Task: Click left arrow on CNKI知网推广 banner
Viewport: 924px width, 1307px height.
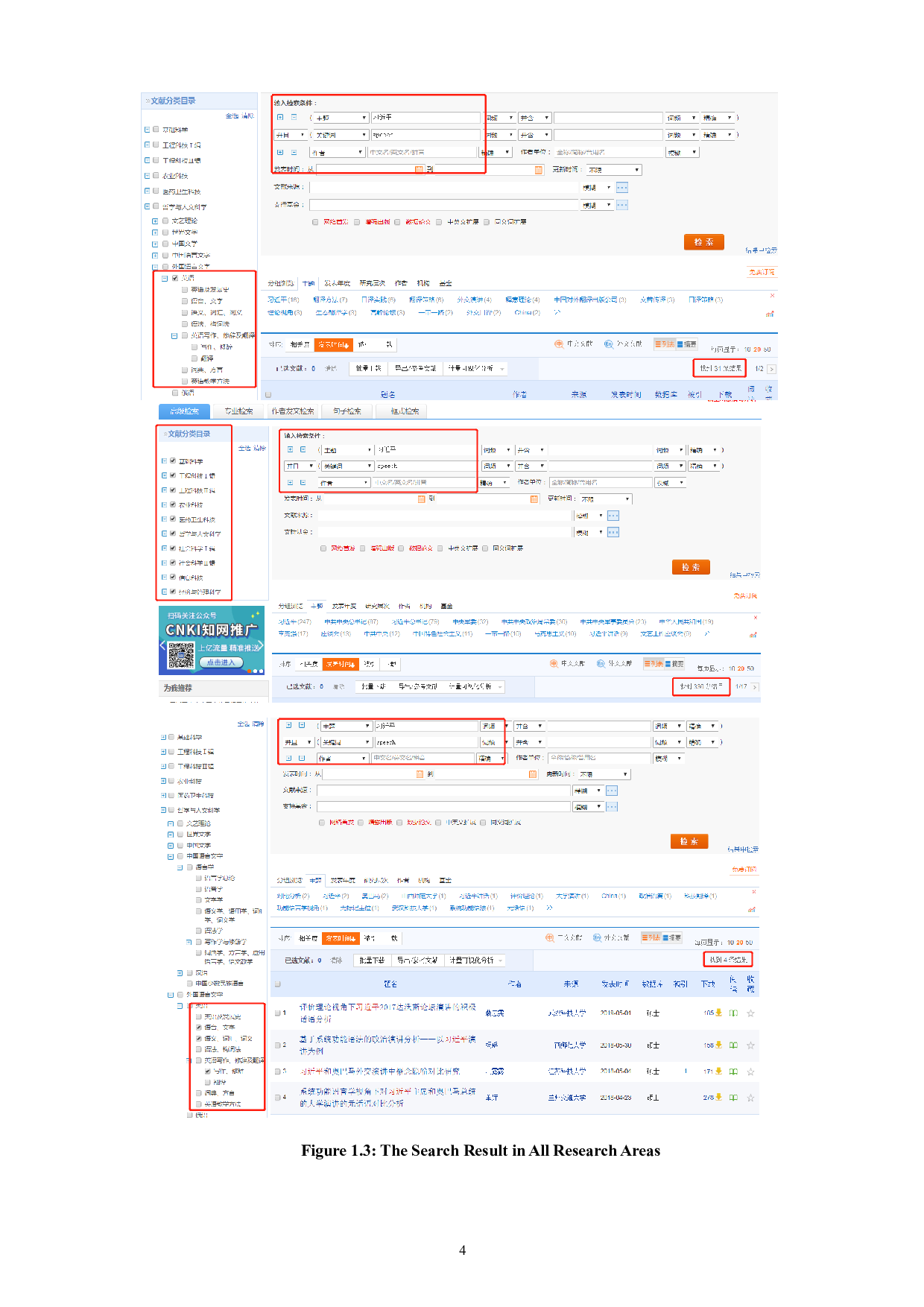Action: (x=162, y=646)
